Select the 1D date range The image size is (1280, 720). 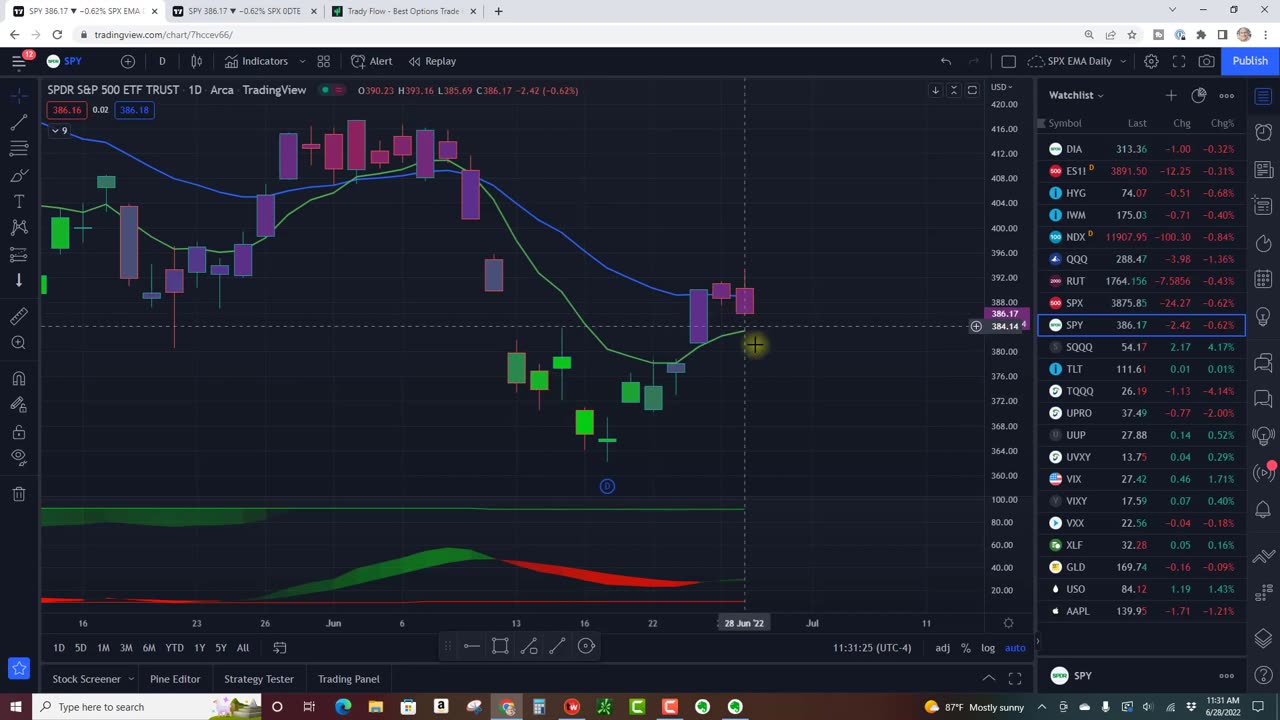click(59, 648)
